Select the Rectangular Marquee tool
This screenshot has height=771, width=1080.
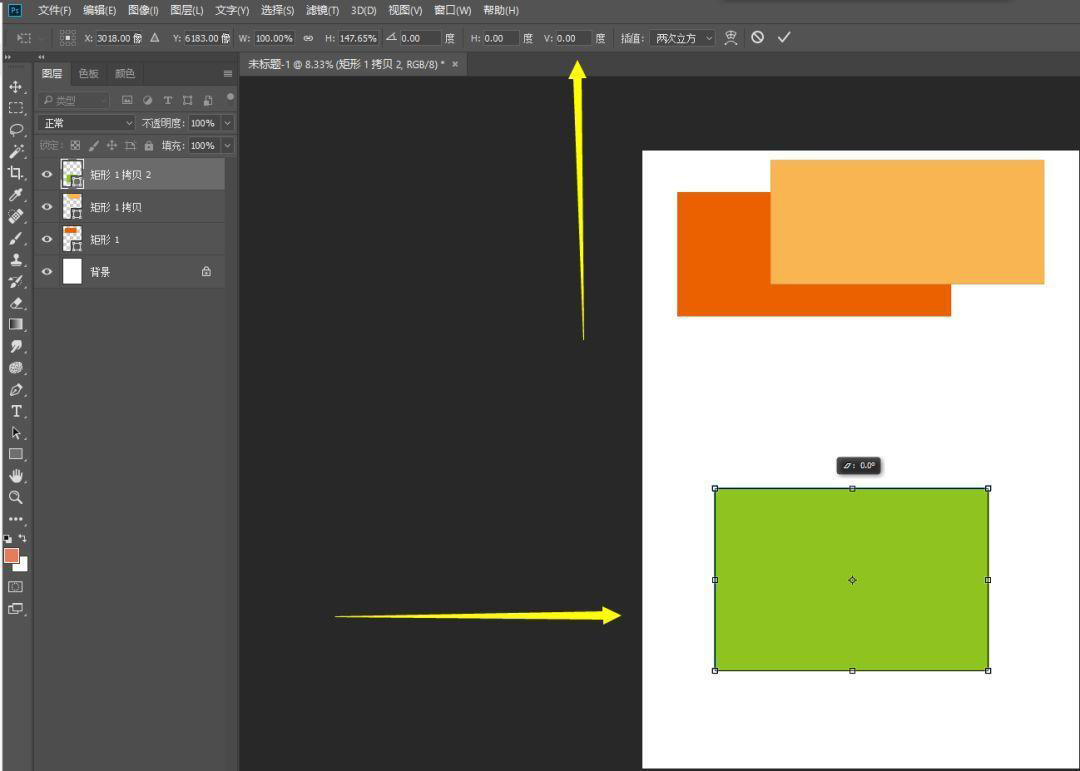click(x=15, y=108)
